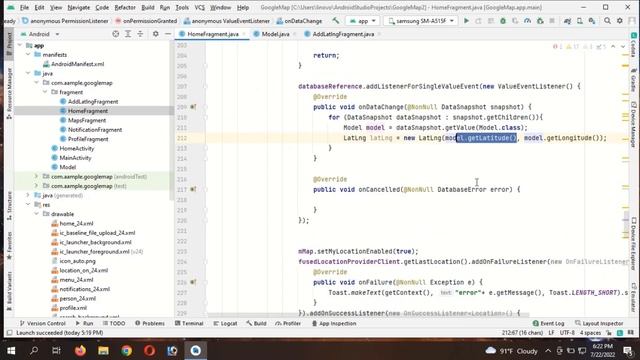Open Firefox from the taskbar

pos(80,350)
